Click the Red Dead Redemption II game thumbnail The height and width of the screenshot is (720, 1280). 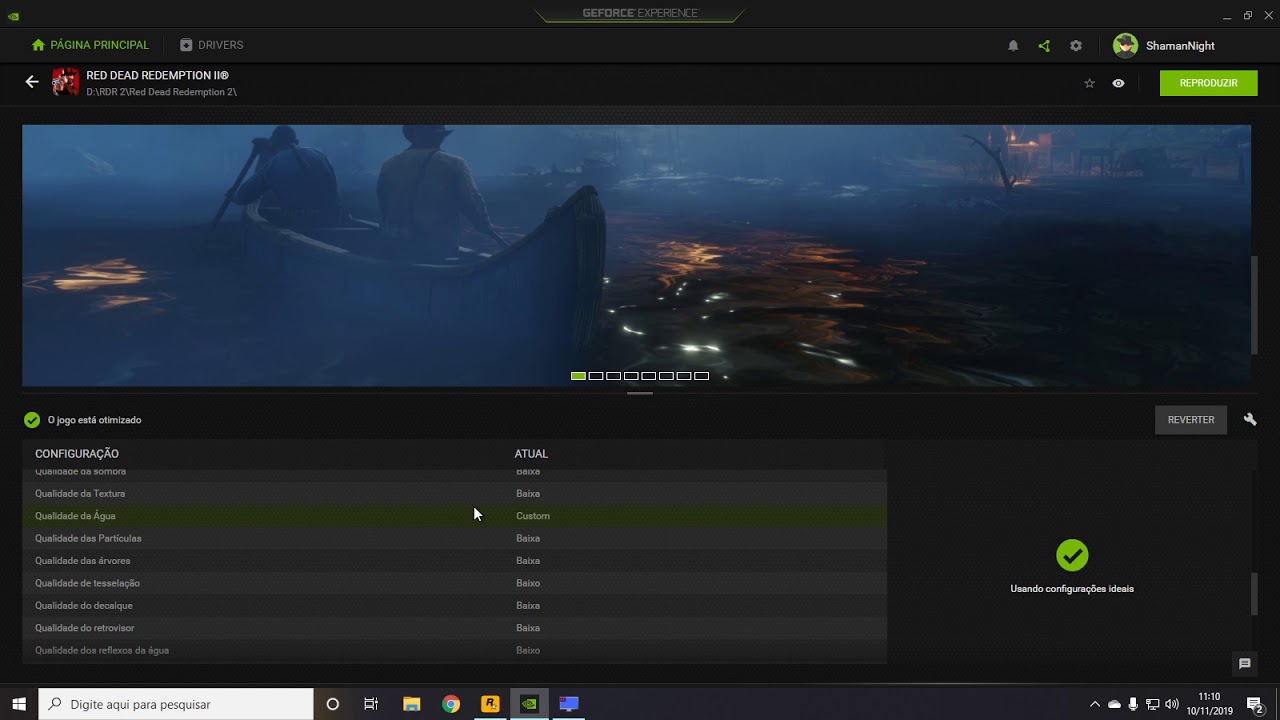(66, 82)
